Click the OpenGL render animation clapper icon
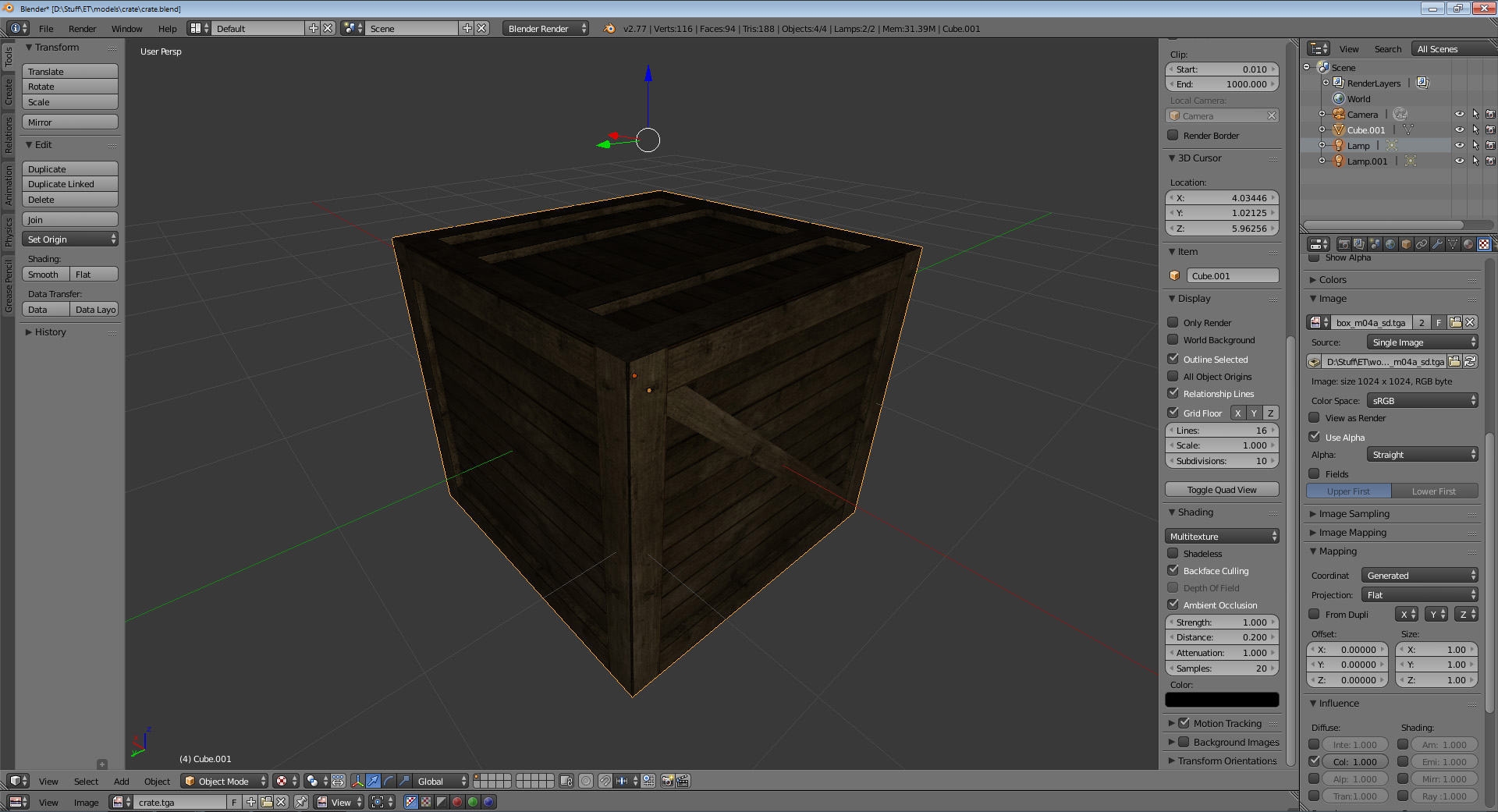This screenshot has width=1498, height=812. coord(683,781)
